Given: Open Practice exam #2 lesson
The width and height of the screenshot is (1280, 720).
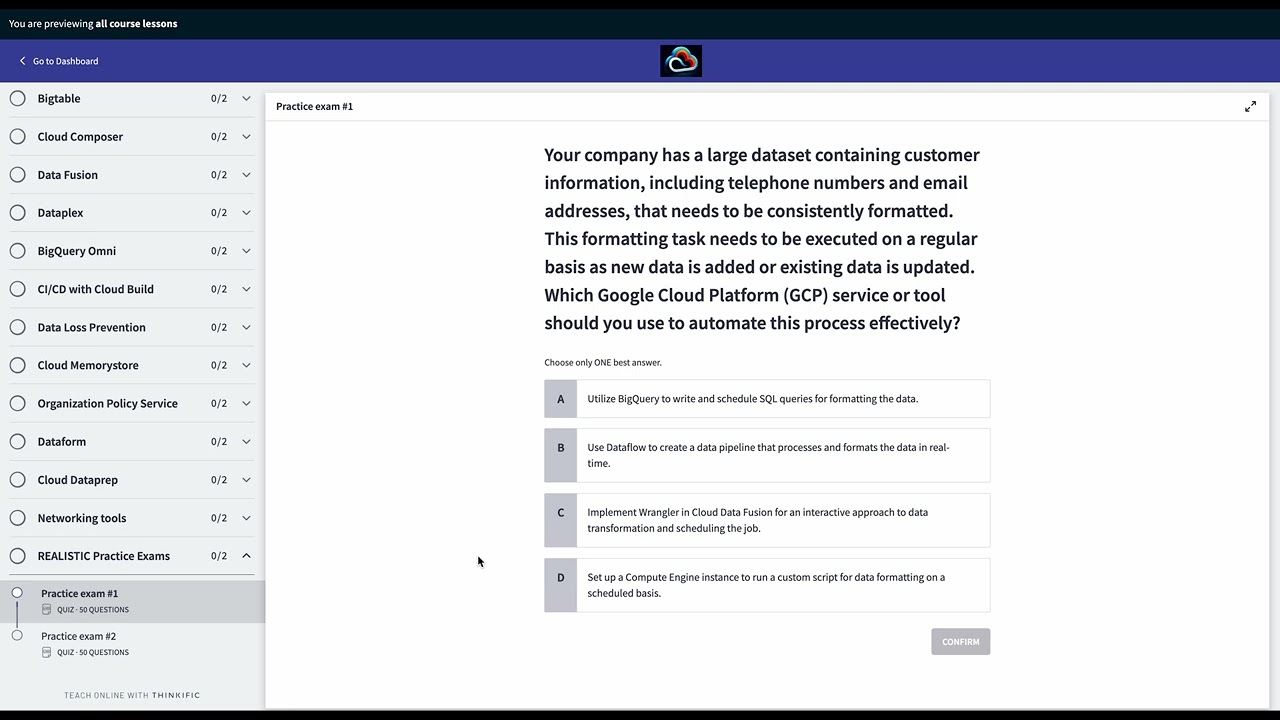Looking at the screenshot, I should pyautogui.click(x=79, y=636).
